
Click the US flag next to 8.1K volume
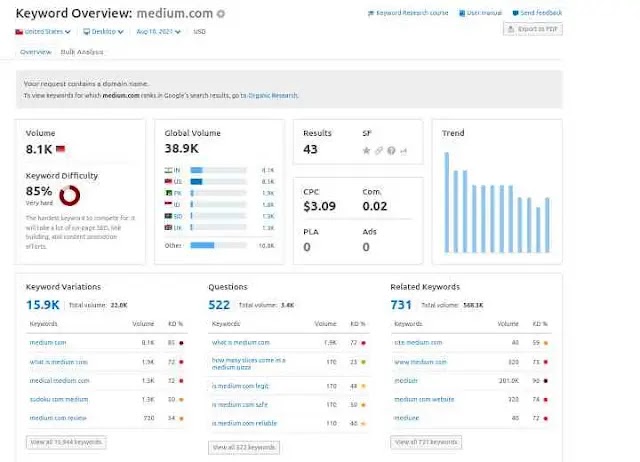[60, 149]
